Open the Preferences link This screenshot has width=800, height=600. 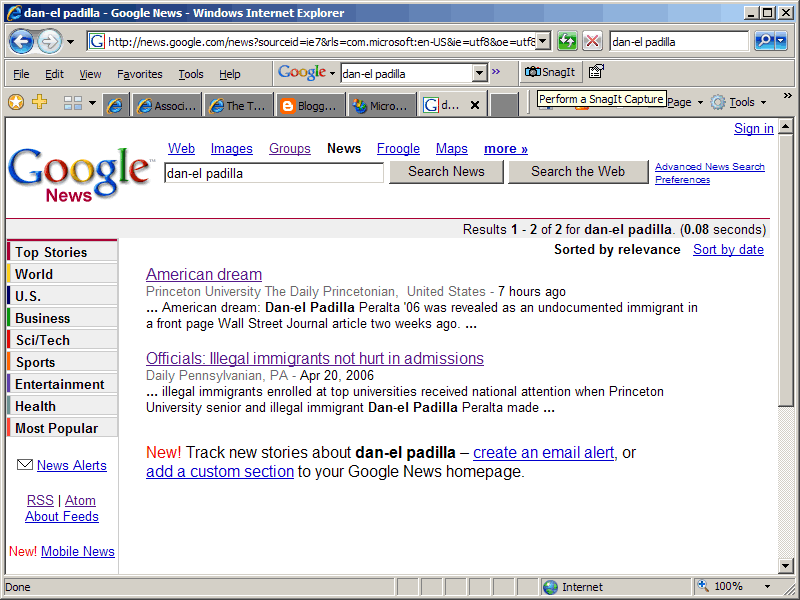pos(682,180)
